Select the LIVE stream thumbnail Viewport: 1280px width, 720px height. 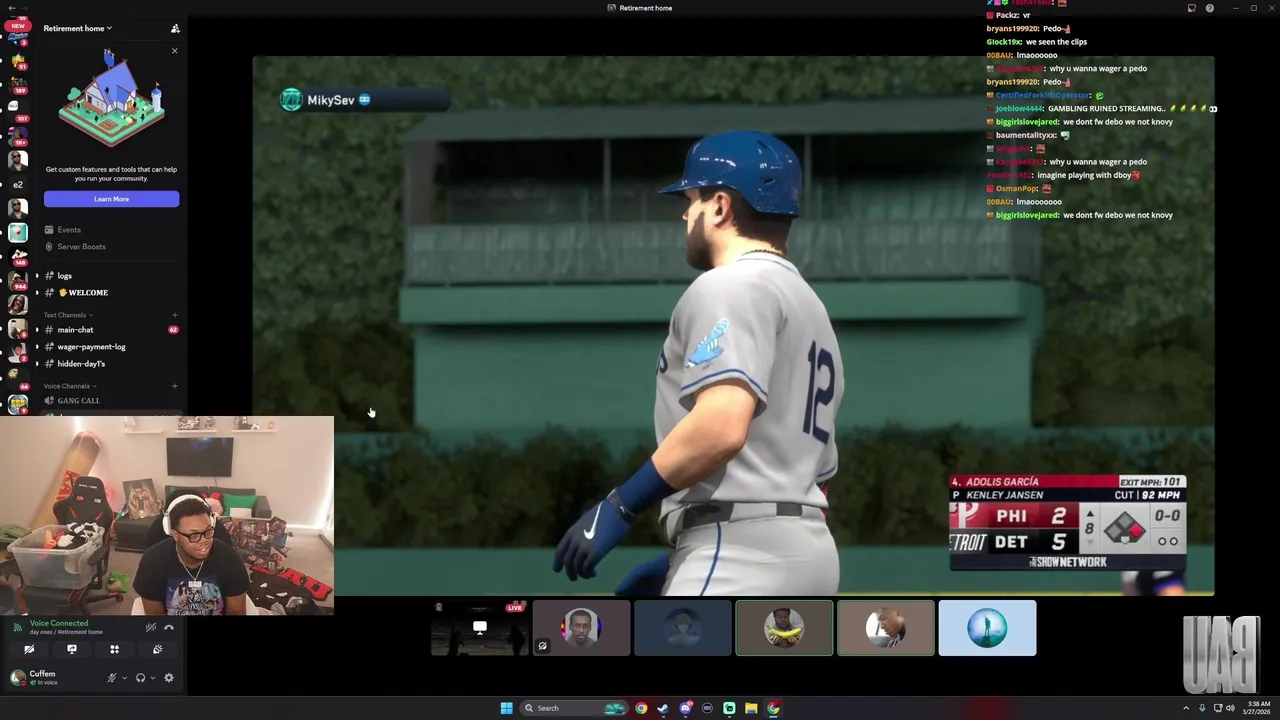pos(480,628)
